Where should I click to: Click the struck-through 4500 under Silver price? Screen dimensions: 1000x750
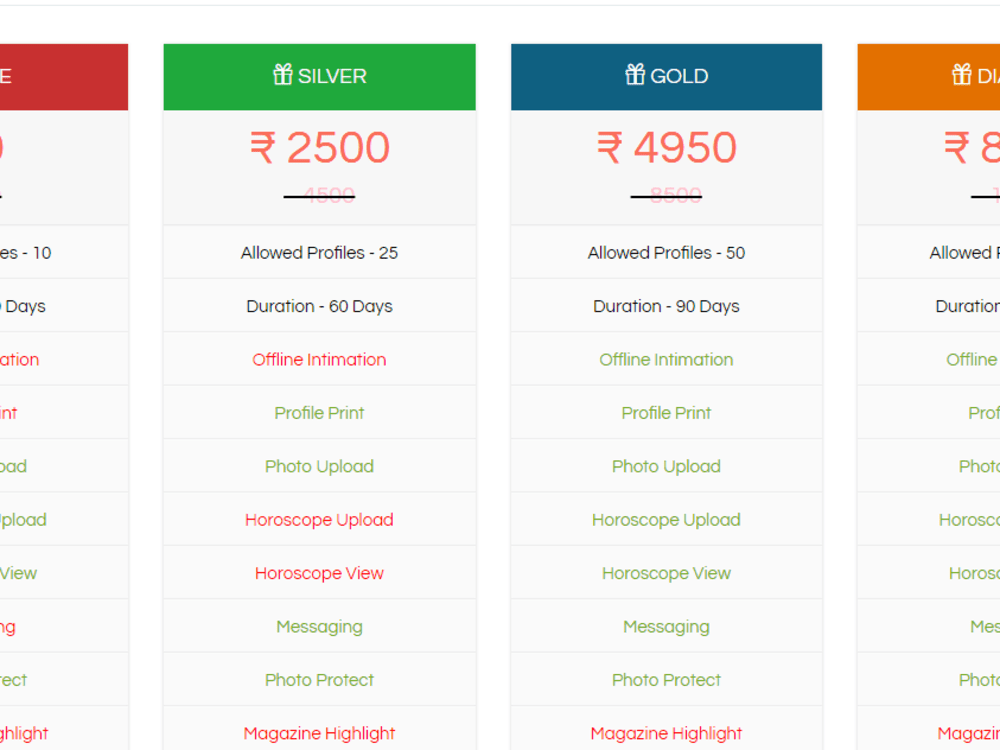click(x=322, y=194)
